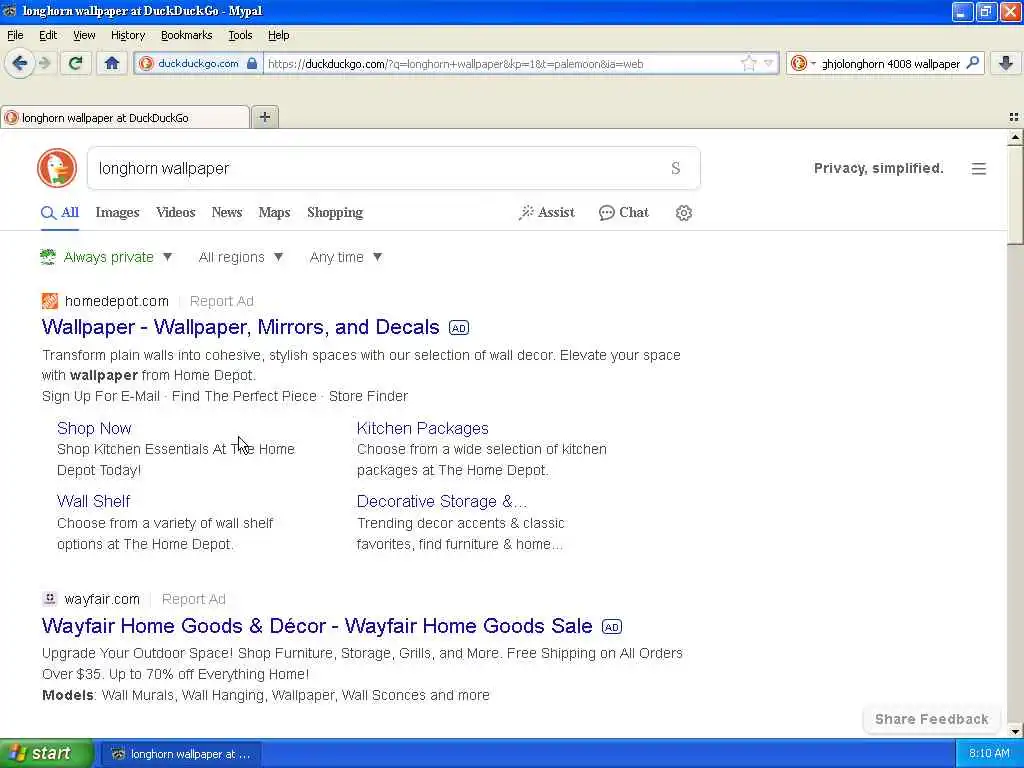
Task: Click the search submit icon in DuckDuckGo box
Action: (x=676, y=168)
